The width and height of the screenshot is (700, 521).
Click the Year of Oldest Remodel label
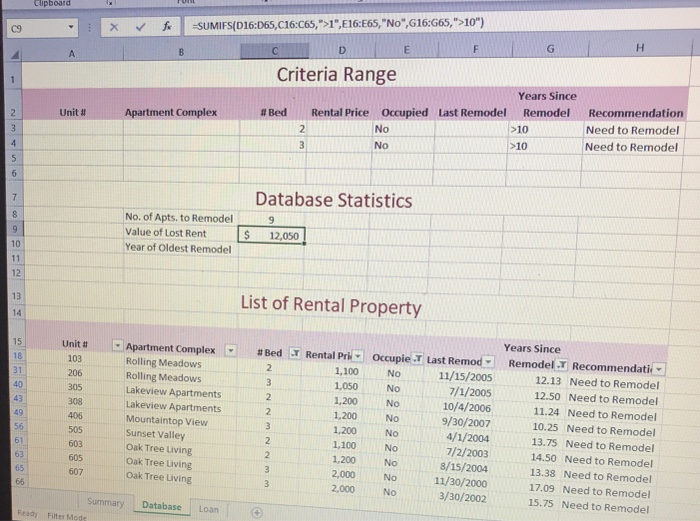(x=178, y=248)
